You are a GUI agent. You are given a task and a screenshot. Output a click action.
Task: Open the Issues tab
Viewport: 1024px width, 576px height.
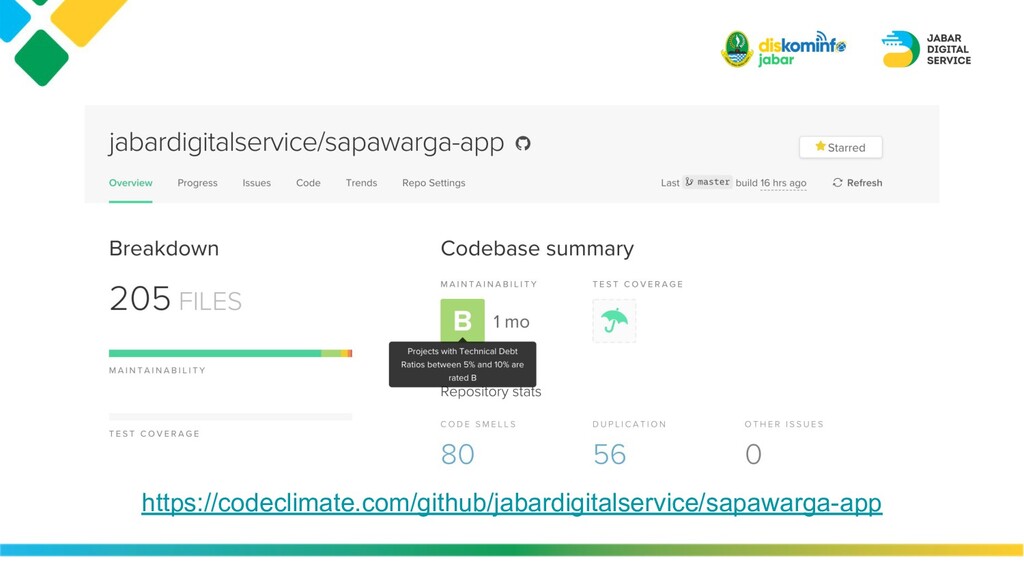pos(257,183)
